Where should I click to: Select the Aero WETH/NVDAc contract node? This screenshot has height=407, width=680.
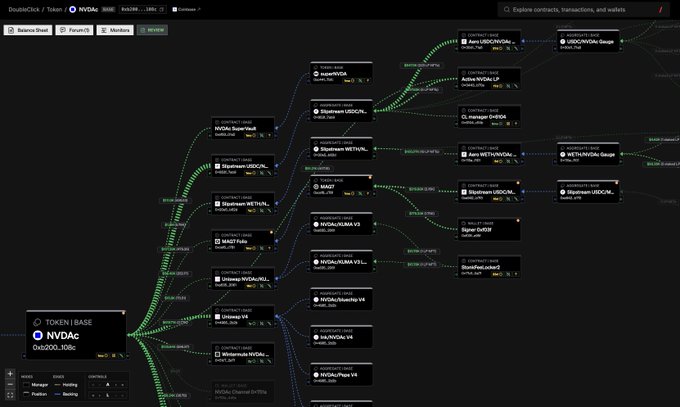489,154
